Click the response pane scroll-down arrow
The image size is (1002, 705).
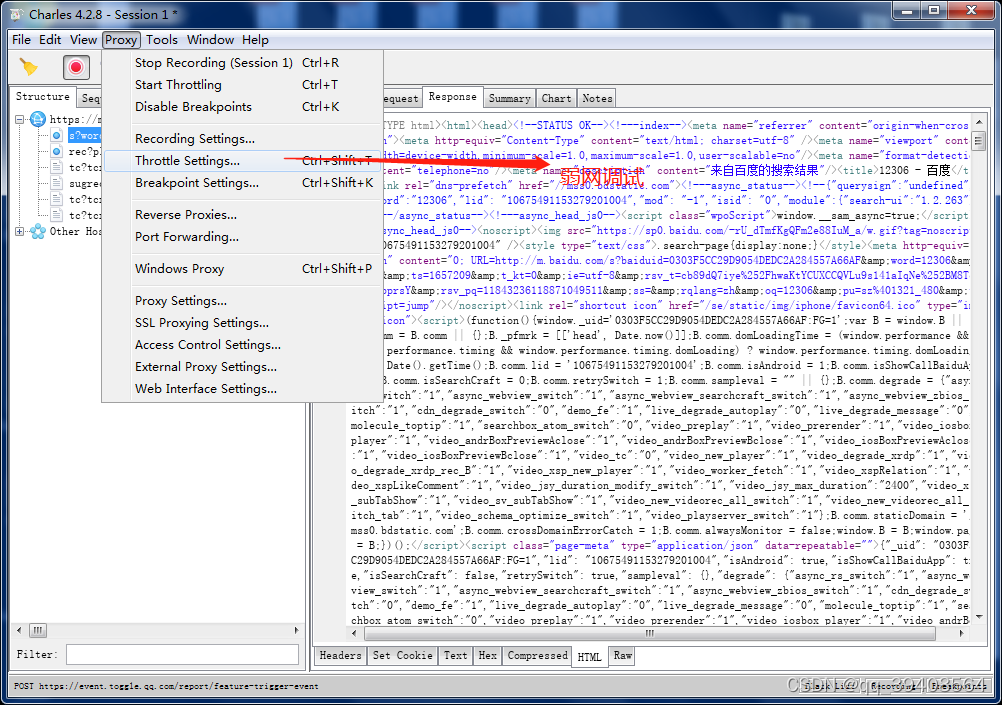978,618
